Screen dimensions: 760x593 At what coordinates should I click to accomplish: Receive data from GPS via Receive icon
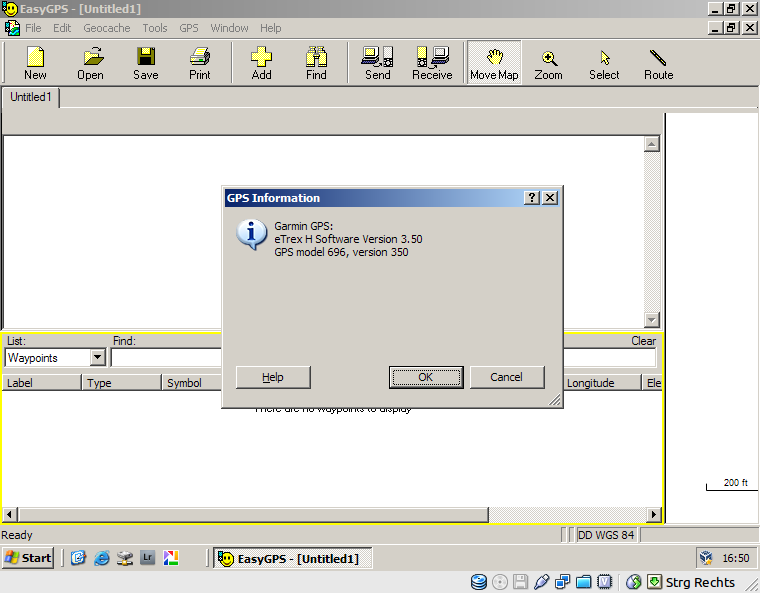(432, 63)
